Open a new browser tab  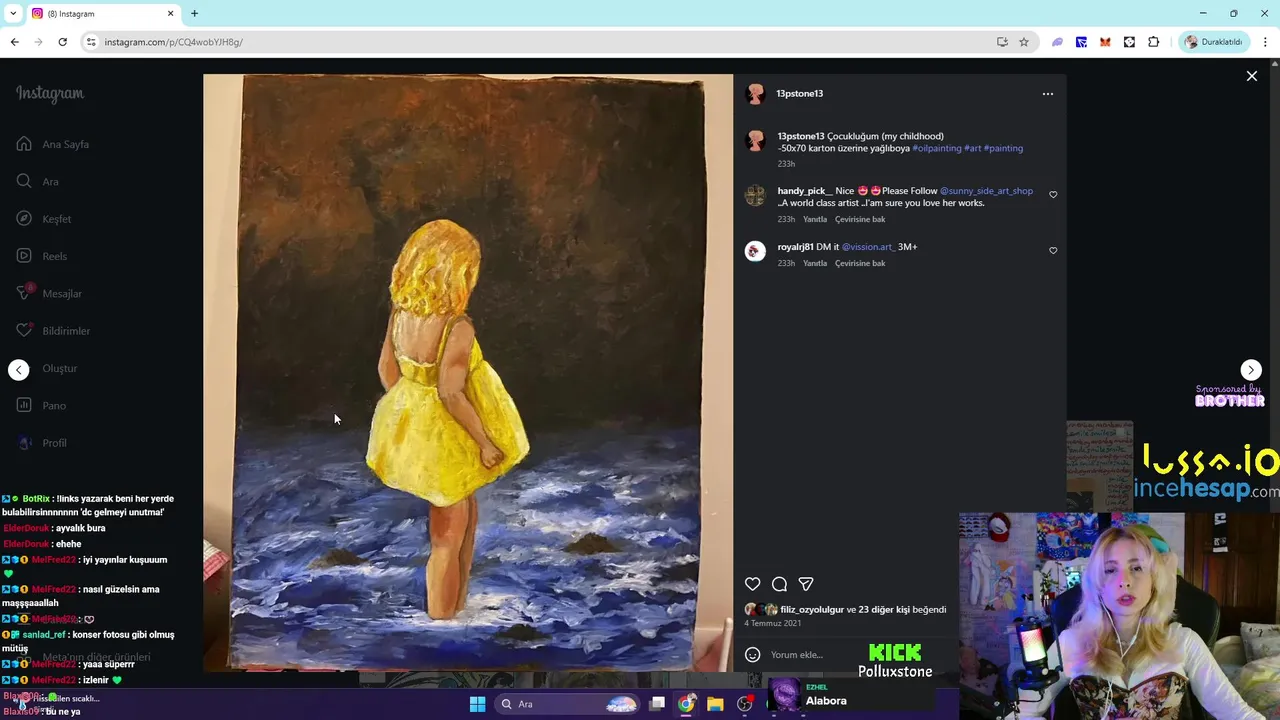194,14
